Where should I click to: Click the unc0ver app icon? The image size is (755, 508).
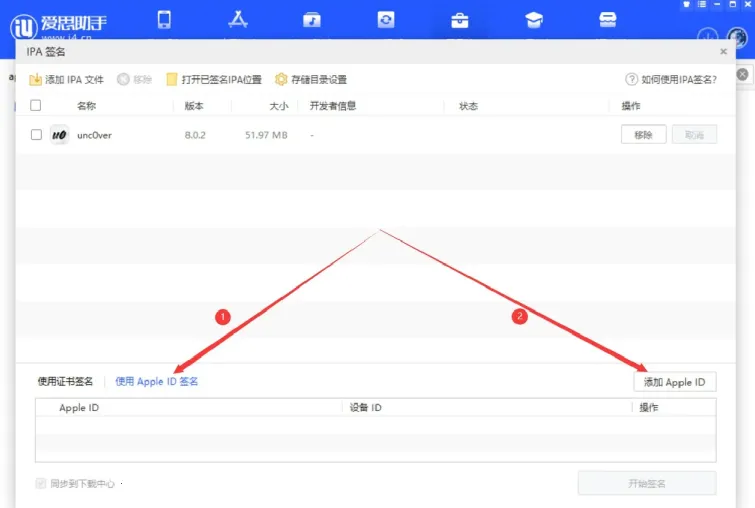point(59,135)
